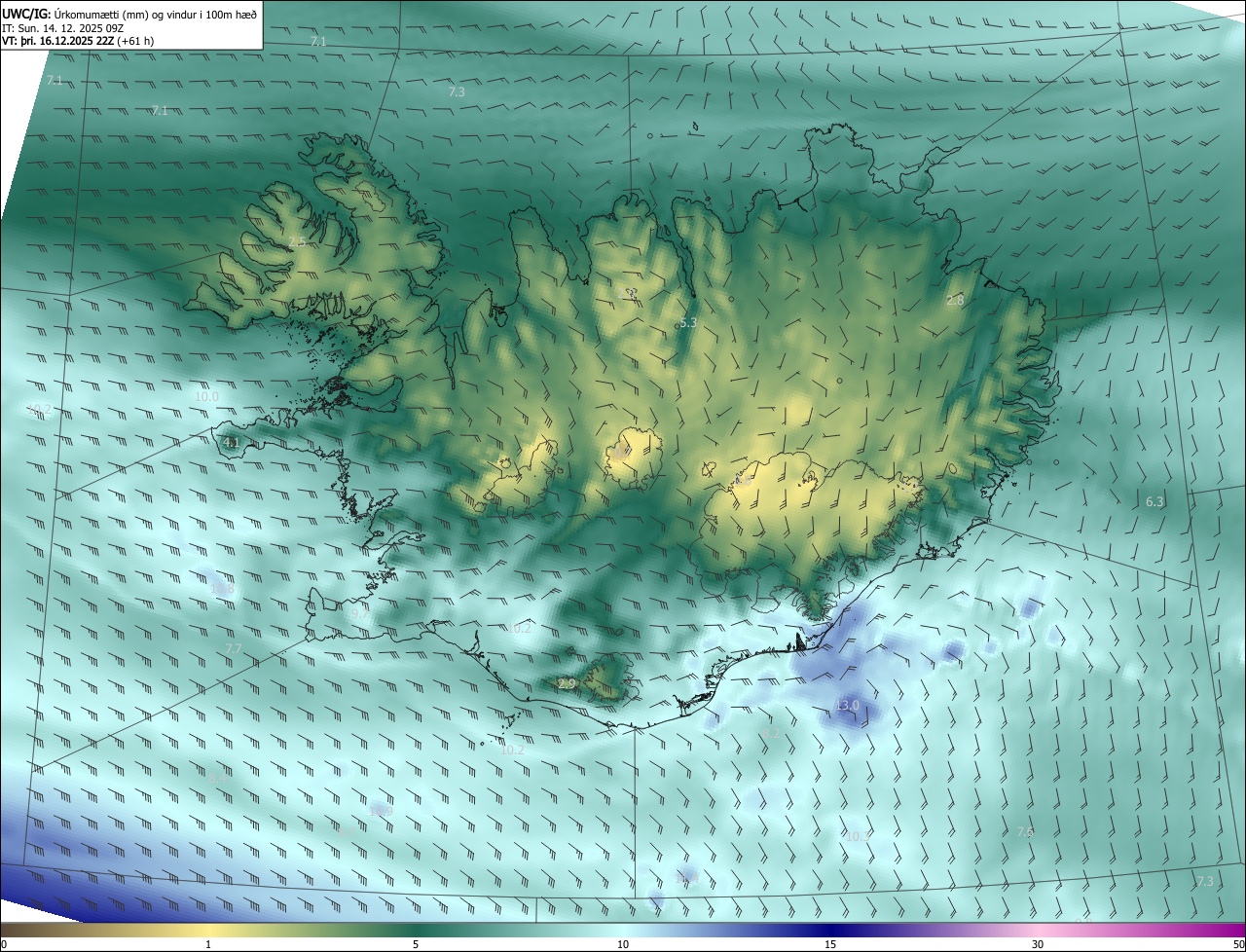Click the 13.0 maximum value off the south coast

847,705
